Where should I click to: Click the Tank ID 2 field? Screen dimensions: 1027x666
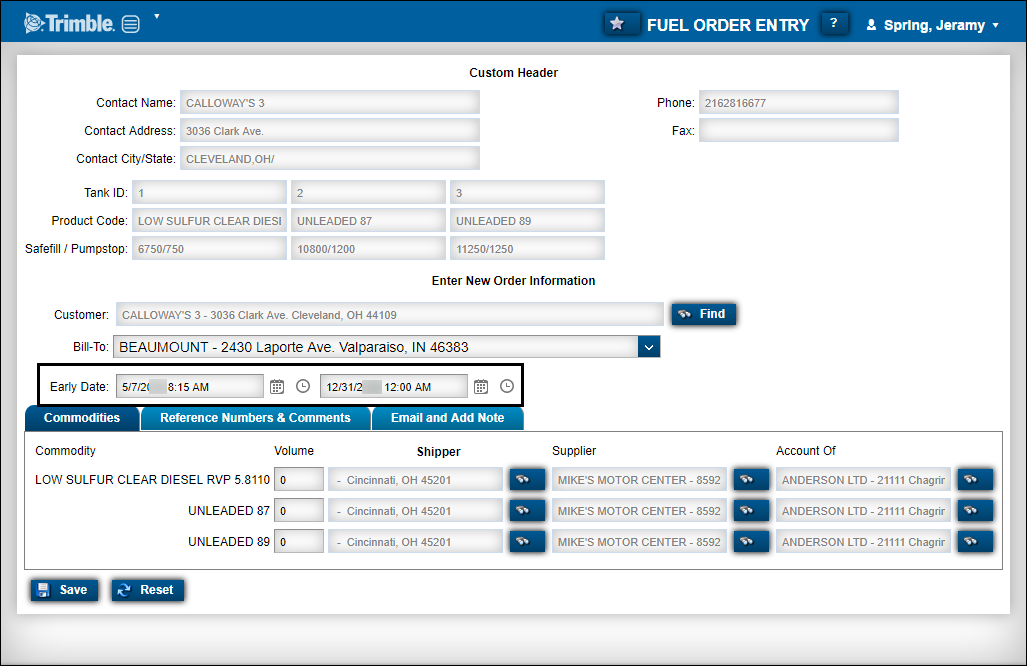(368, 193)
